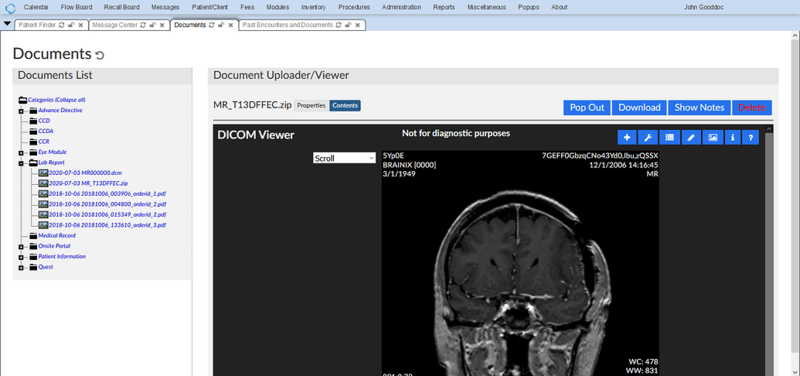The image size is (800, 376).
Task: Open the wrench tools icon in DICOM Viewer
Action: [x=648, y=137]
